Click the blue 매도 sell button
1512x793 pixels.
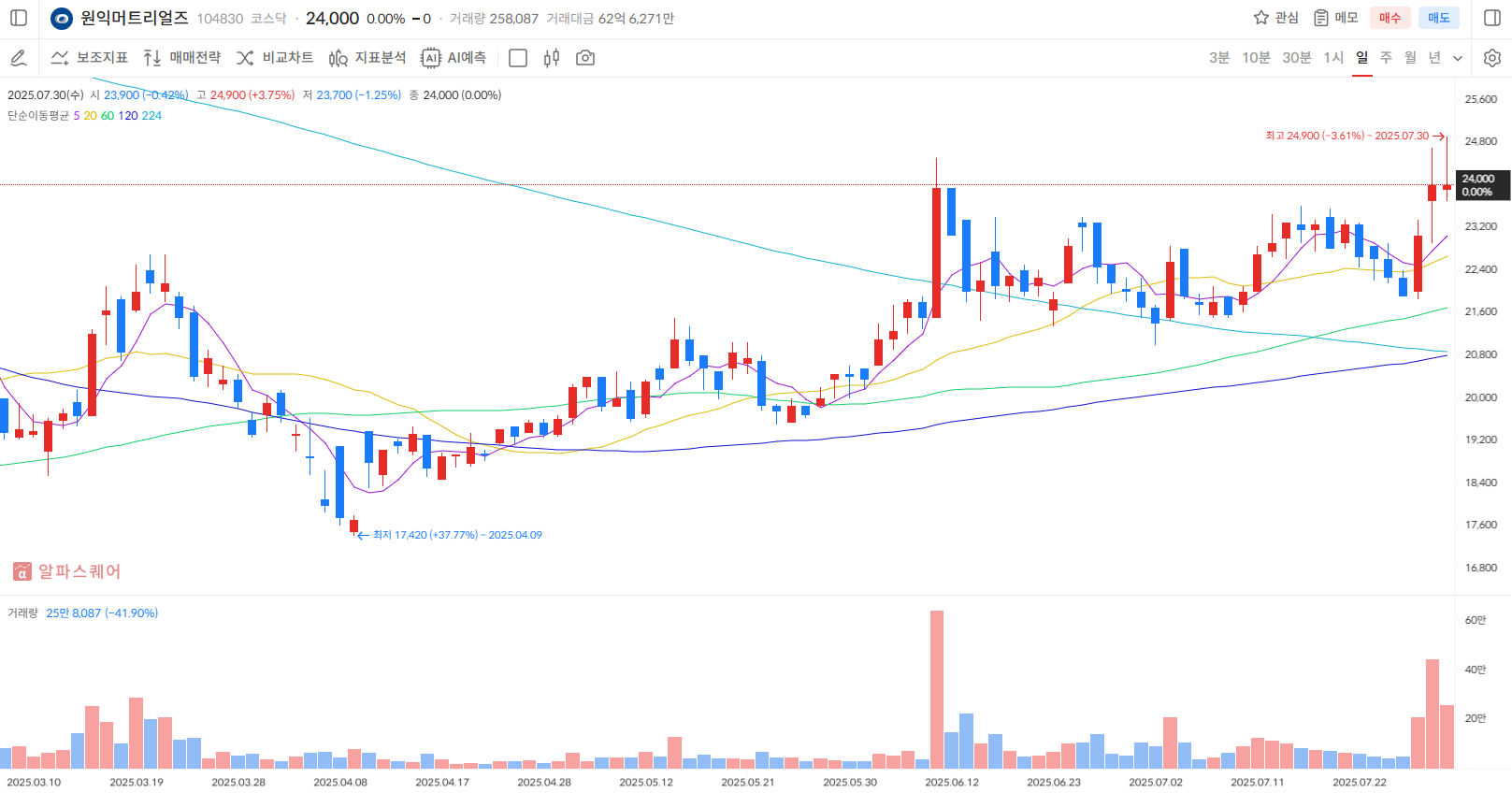click(x=1438, y=18)
